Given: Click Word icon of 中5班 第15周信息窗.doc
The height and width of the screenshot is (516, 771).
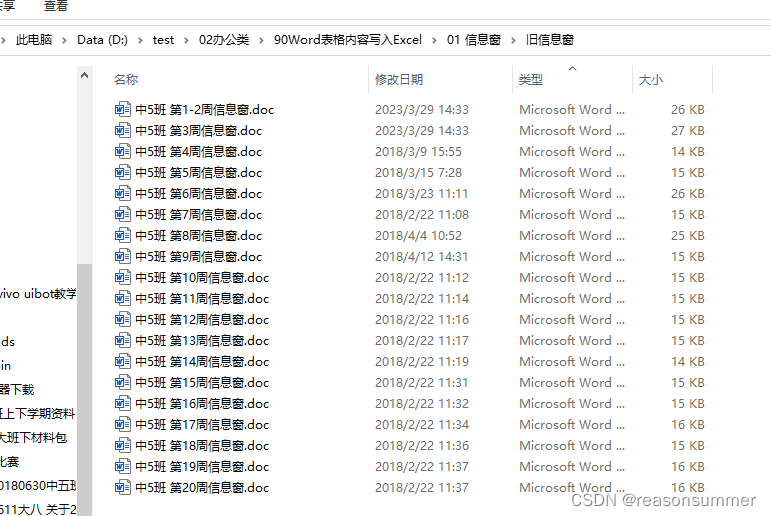Looking at the screenshot, I should click(122, 382).
